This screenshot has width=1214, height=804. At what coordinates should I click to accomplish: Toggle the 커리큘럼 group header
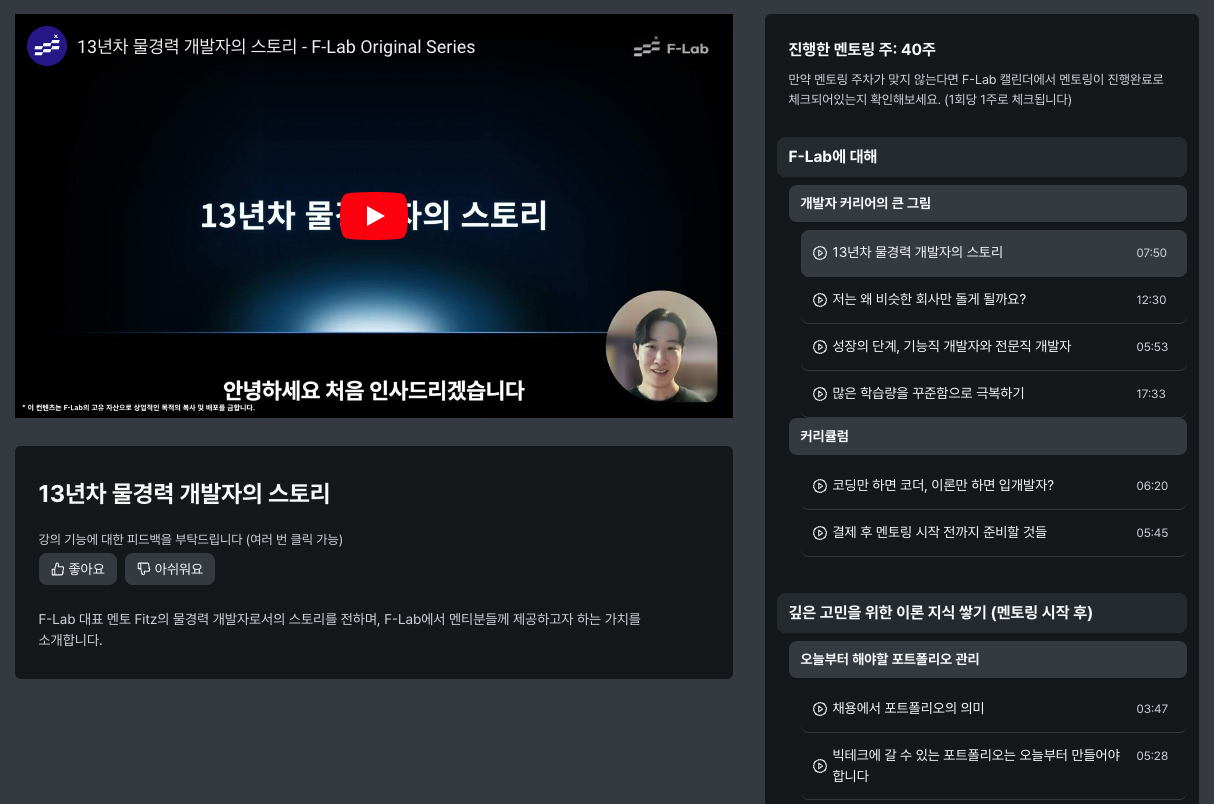[987, 437]
